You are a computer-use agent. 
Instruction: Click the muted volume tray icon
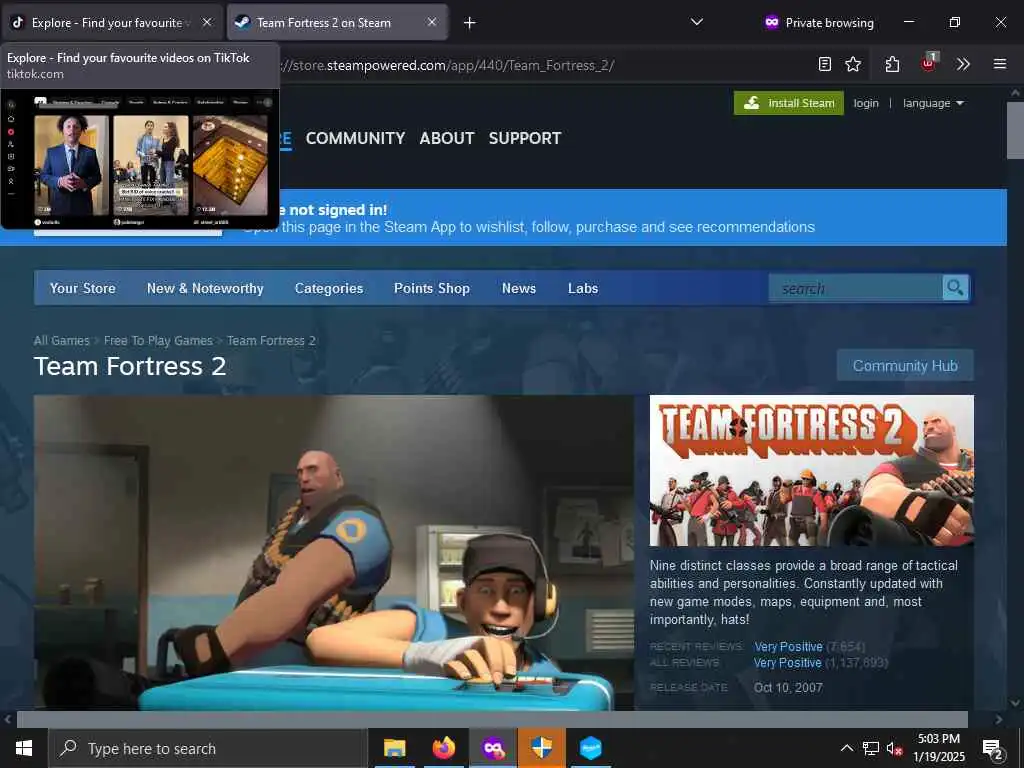pyautogui.click(x=894, y=748)
